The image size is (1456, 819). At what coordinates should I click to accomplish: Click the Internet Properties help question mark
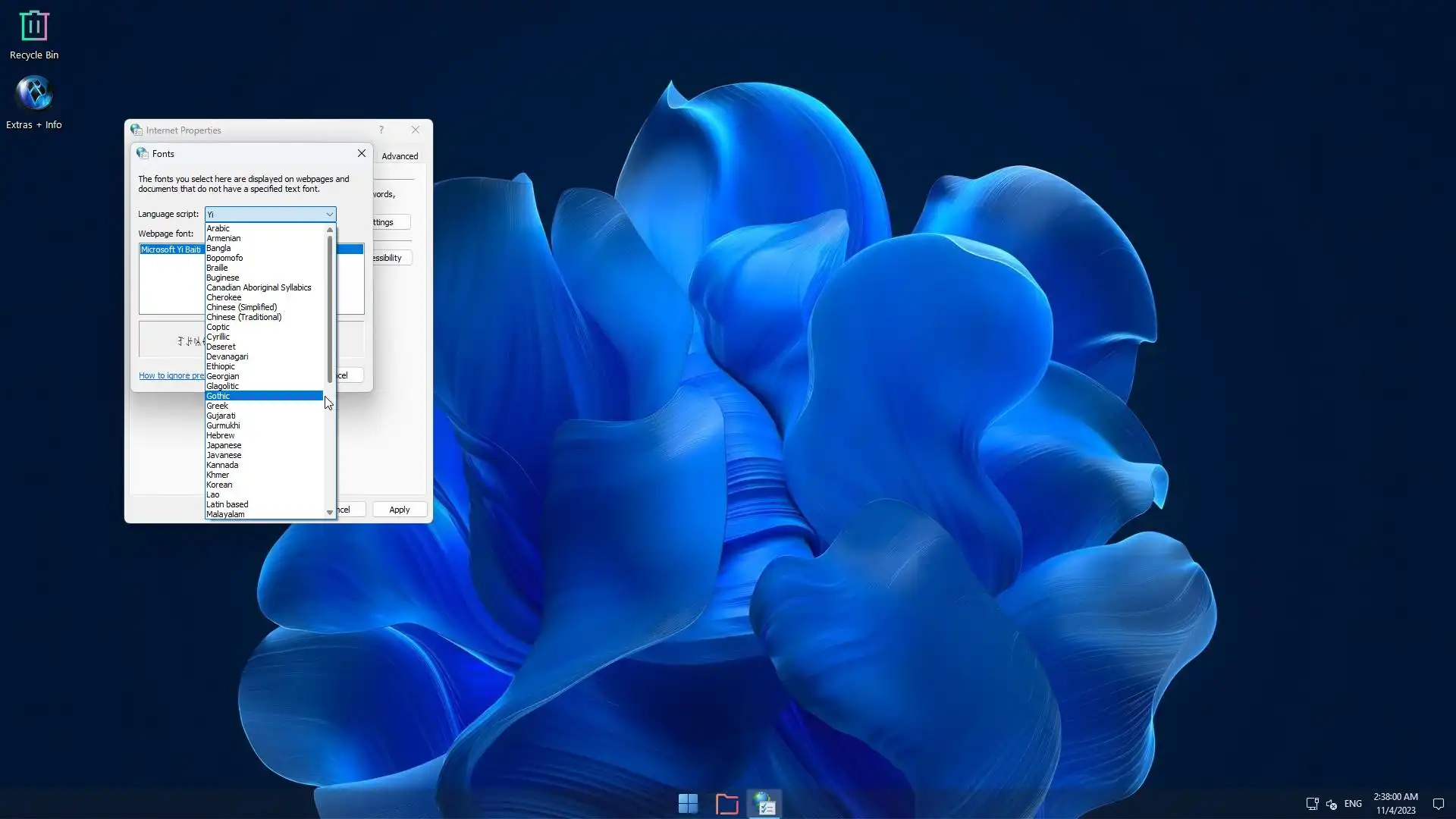coord(381,130)
